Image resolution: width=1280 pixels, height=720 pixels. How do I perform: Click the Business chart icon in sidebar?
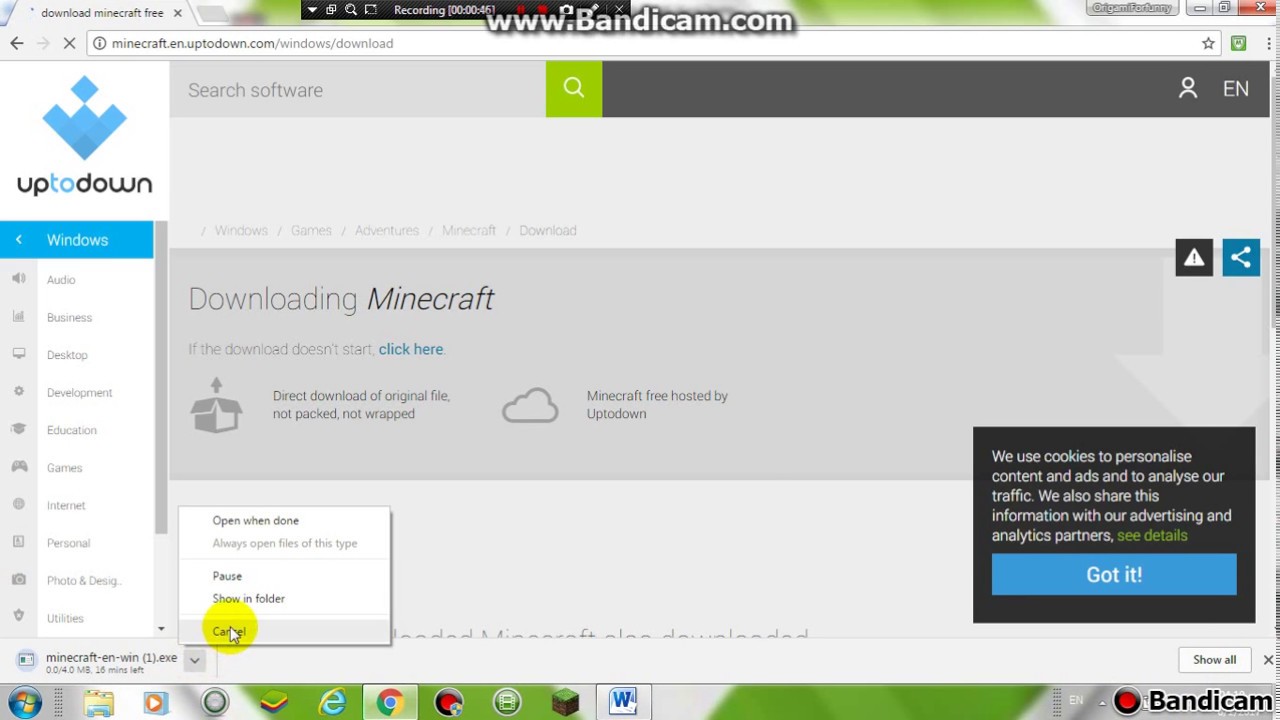point(18,316)
